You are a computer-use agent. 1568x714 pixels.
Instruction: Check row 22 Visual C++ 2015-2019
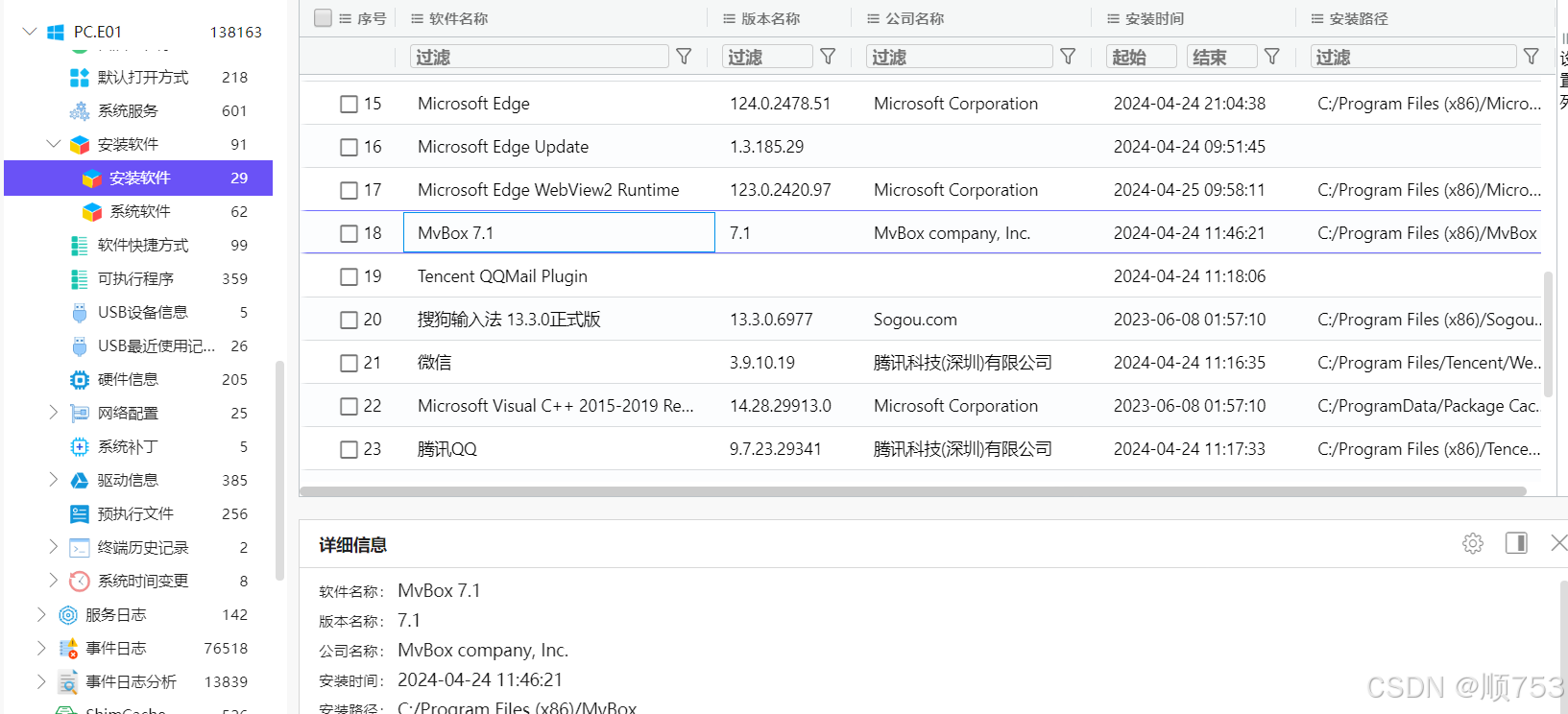point(350,406)
